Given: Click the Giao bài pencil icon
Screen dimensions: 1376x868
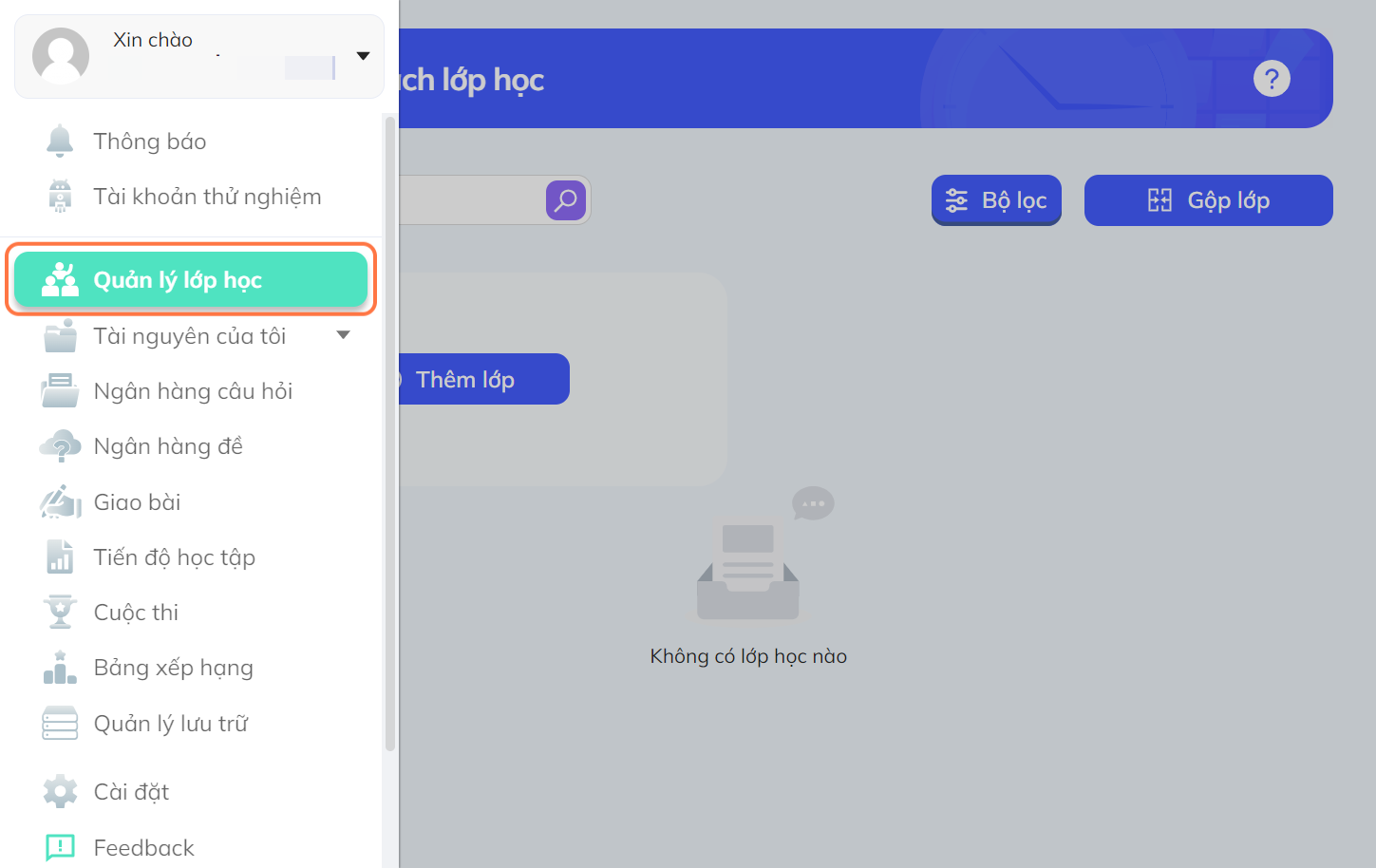Looking at the screenshot, I should 60,501.
